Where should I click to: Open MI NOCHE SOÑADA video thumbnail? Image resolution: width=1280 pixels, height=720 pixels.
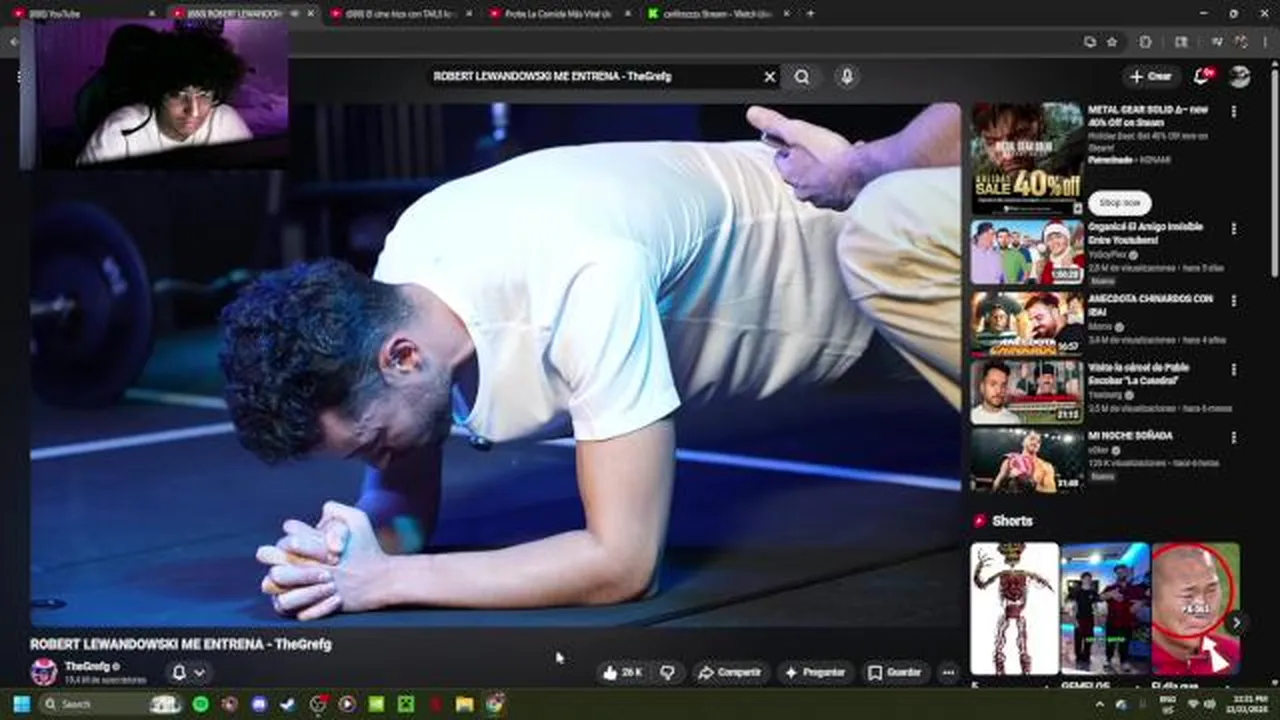(1027, 461)
